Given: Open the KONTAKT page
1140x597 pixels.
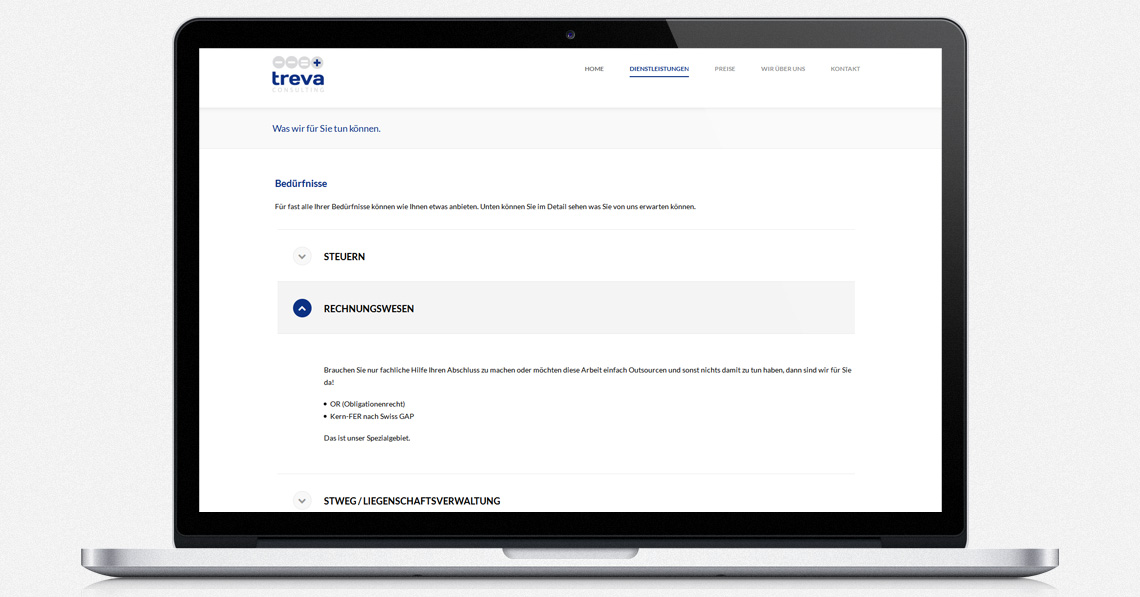Looking at the screenshot, I should coord(845,69).
